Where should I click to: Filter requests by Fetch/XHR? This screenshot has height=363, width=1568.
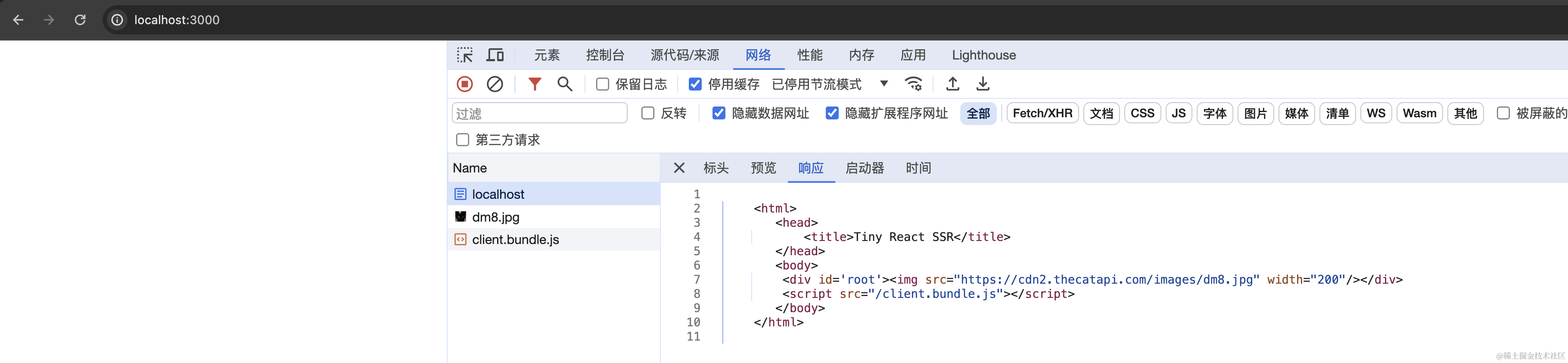click(1042, 113)
